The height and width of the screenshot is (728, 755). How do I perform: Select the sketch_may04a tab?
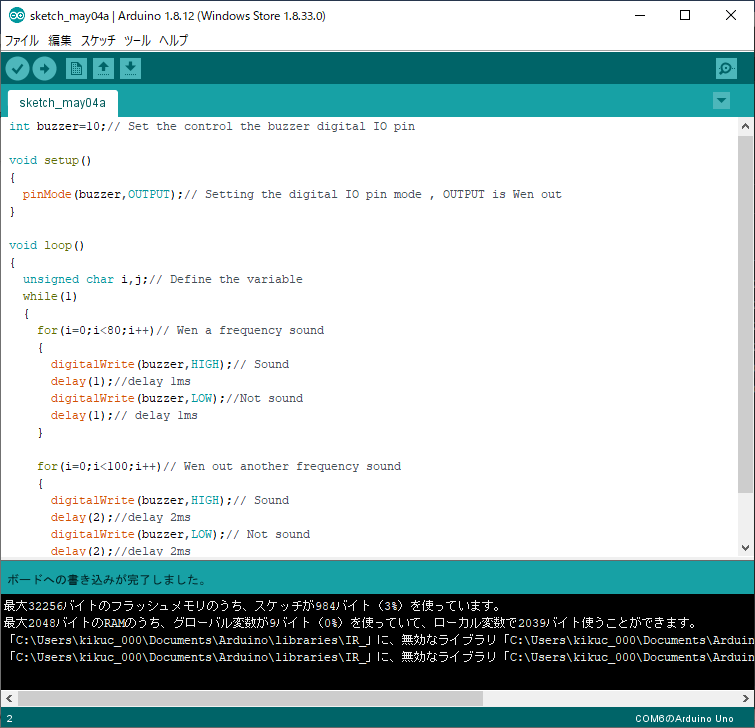pos(62,103)
